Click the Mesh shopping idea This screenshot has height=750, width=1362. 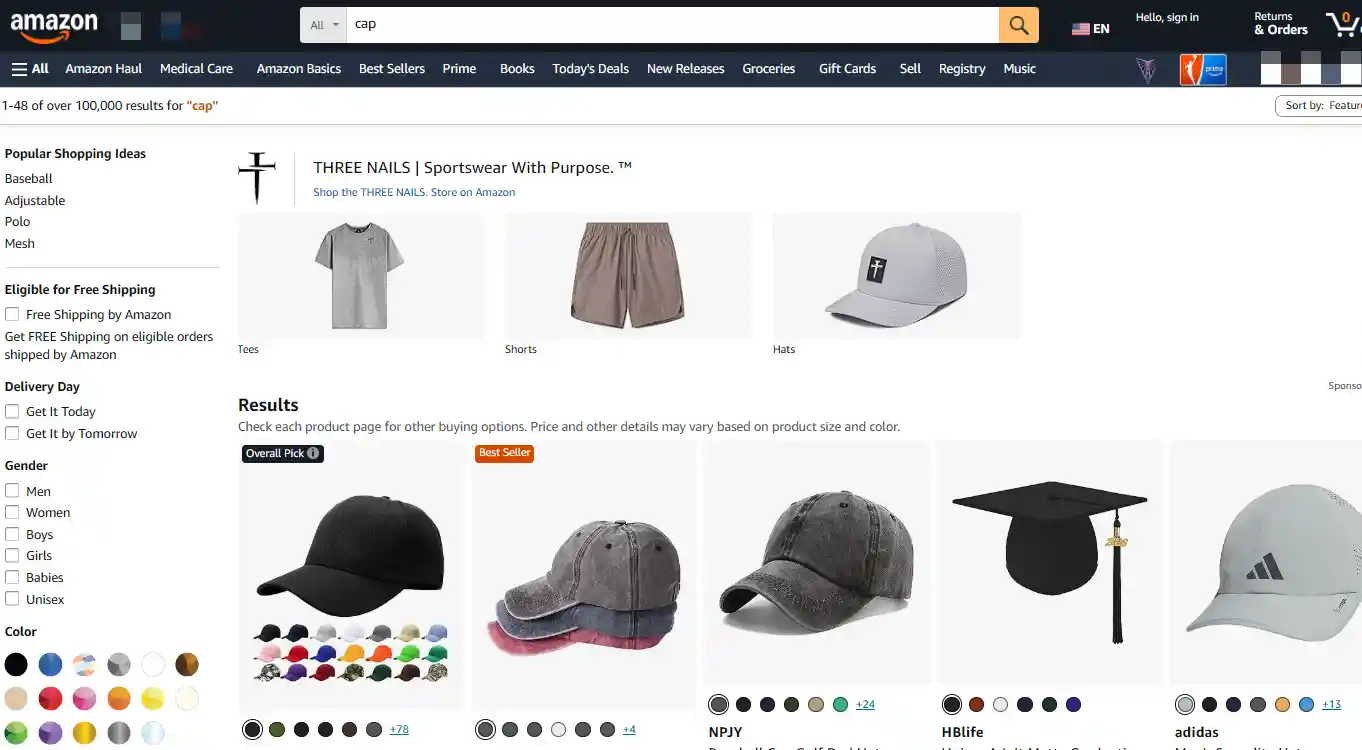pos(20,244)
